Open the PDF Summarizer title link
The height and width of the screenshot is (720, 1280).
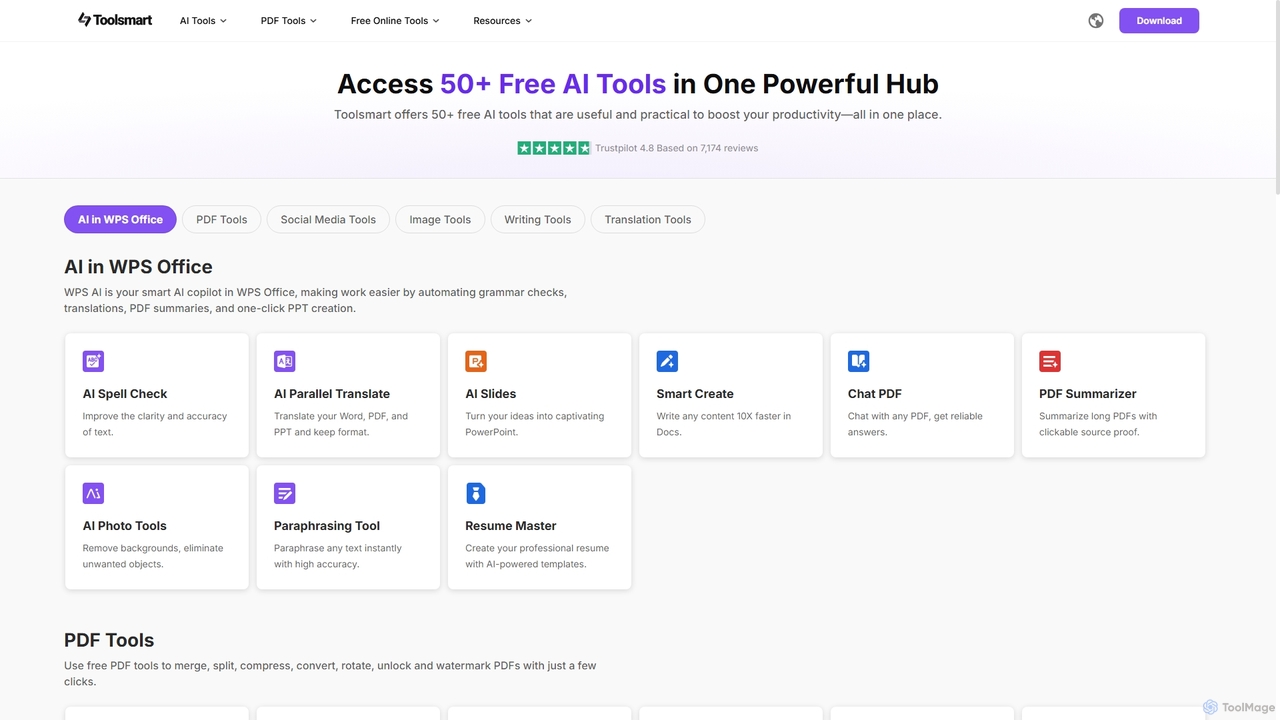(1088, 394)
